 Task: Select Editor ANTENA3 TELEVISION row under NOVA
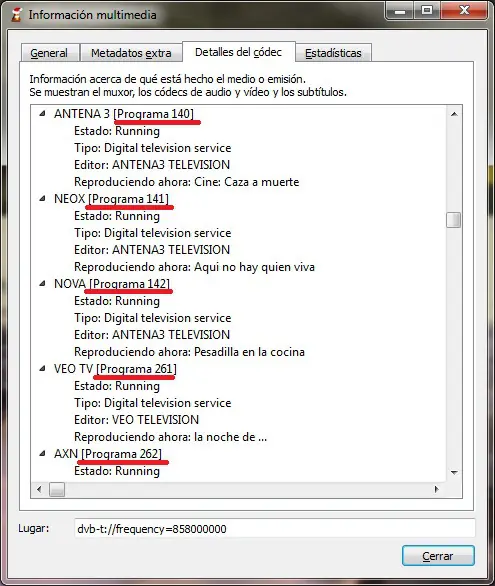[152, 335]
